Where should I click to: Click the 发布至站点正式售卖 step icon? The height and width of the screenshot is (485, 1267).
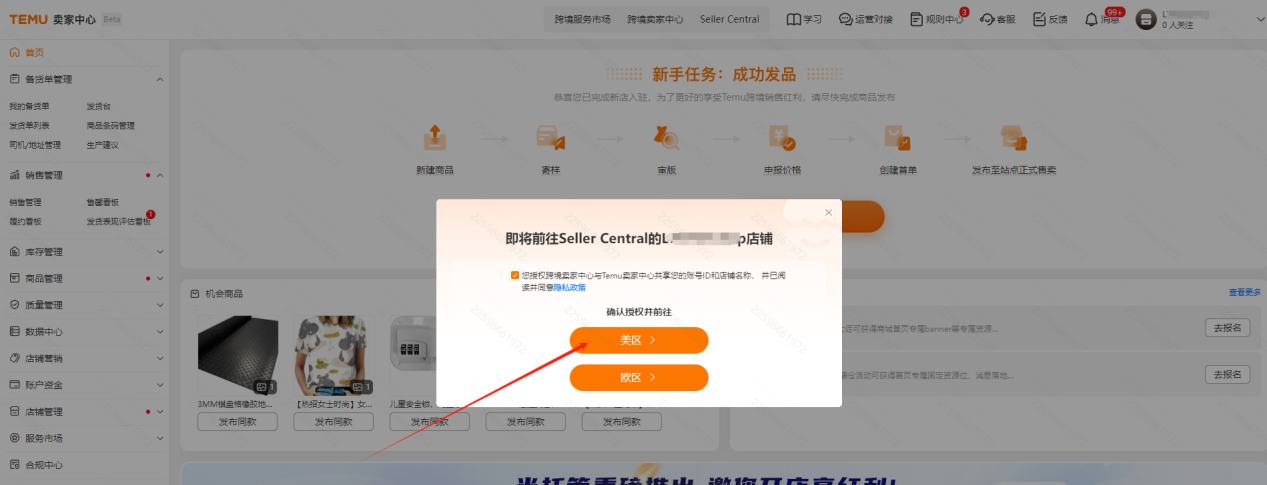pyautogui.click(x=1013, y=137)
